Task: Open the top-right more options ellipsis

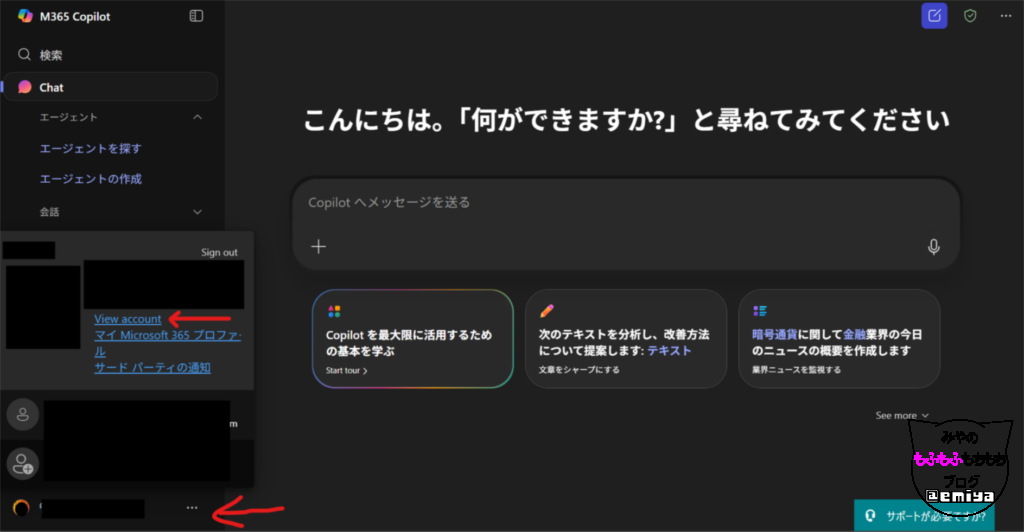Action: (x=1006, y=16)
